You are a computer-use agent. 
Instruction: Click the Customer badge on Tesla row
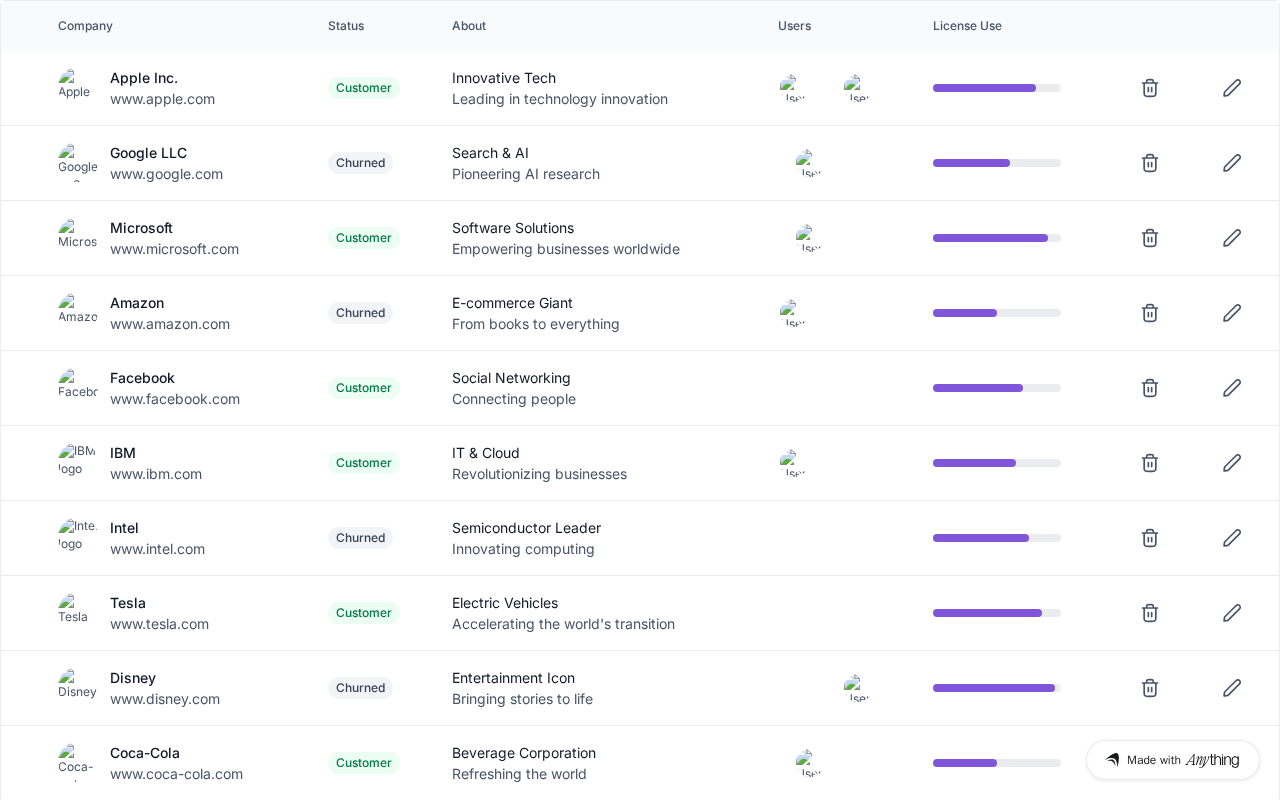363,613
